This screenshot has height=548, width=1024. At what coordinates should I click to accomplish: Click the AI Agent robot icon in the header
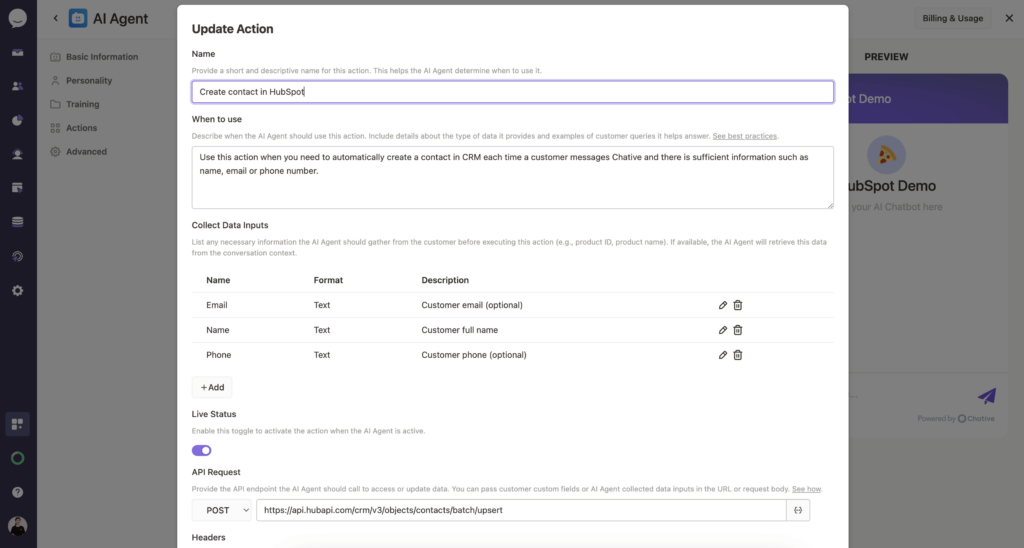point(78,18)
